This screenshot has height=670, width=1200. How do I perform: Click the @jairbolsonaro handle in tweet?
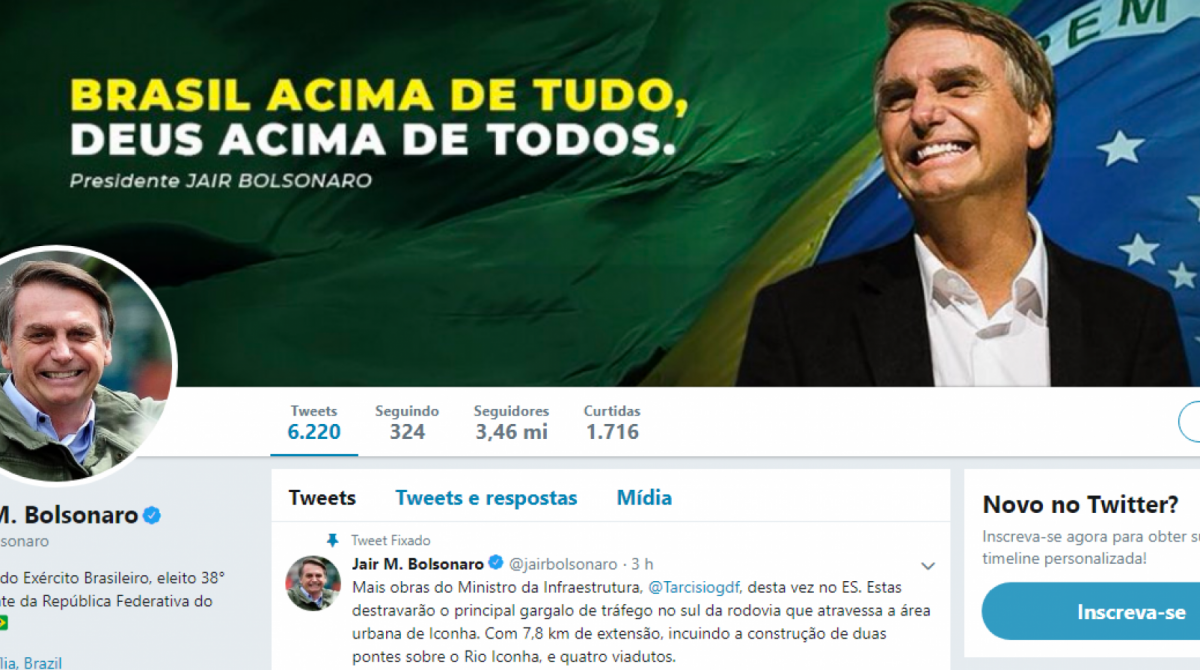click(x=564, y=565)
